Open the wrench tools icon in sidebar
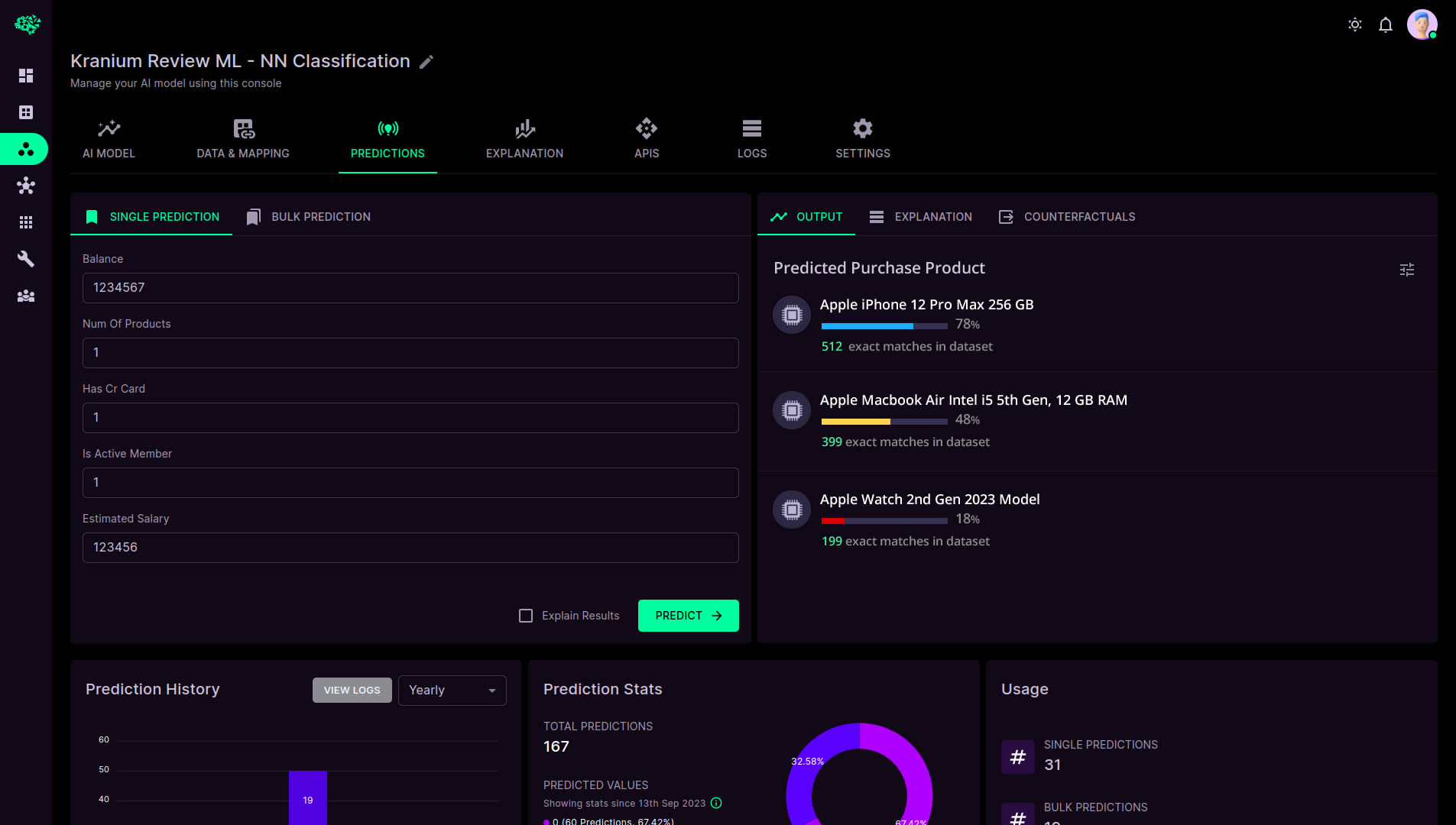 pyautogui.click(x=26, y=259)
